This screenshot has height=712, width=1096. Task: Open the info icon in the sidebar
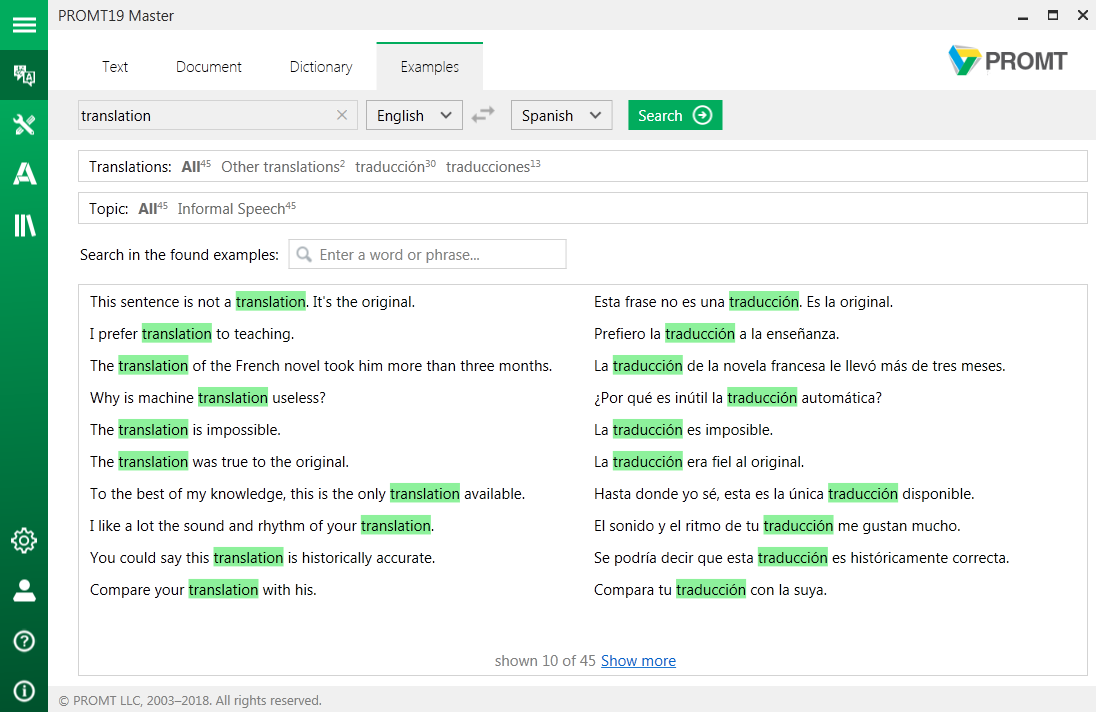pyautogui.click(x=24, y=691)
